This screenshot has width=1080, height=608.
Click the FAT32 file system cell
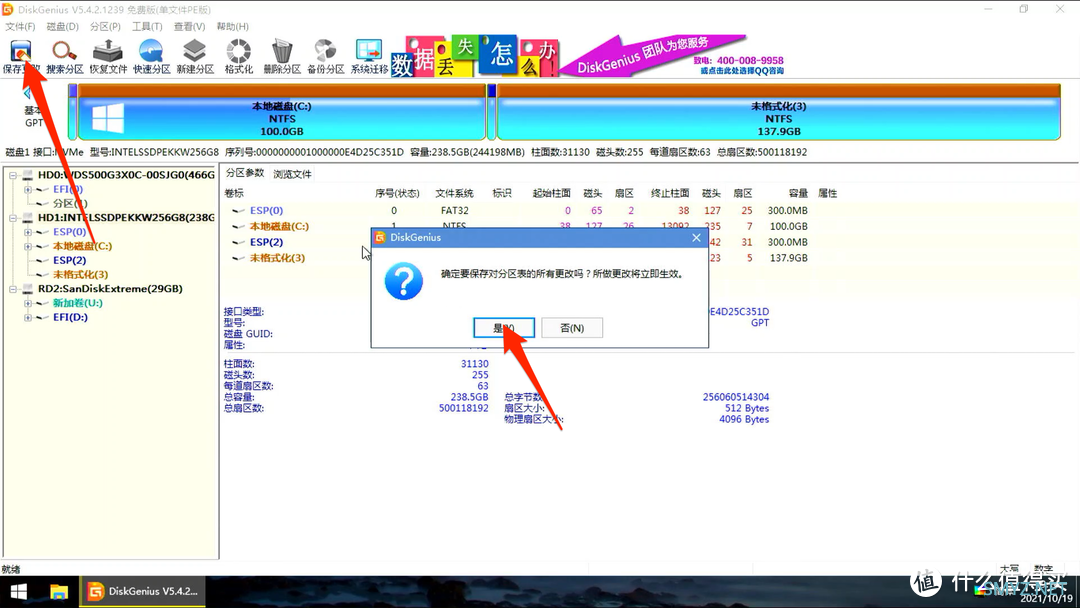(455, 211)
